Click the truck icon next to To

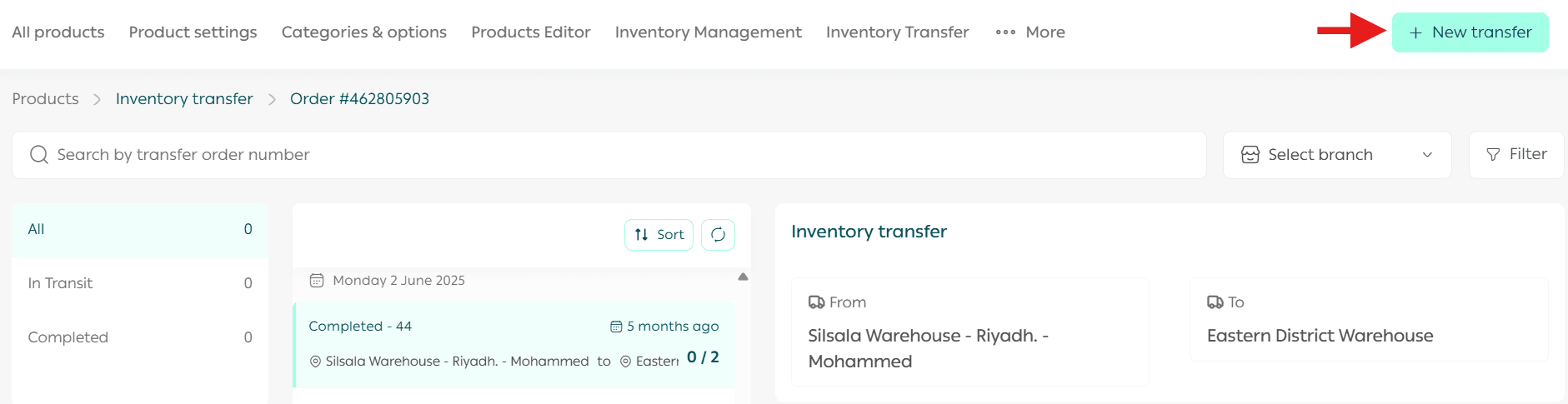point(1215,302)
